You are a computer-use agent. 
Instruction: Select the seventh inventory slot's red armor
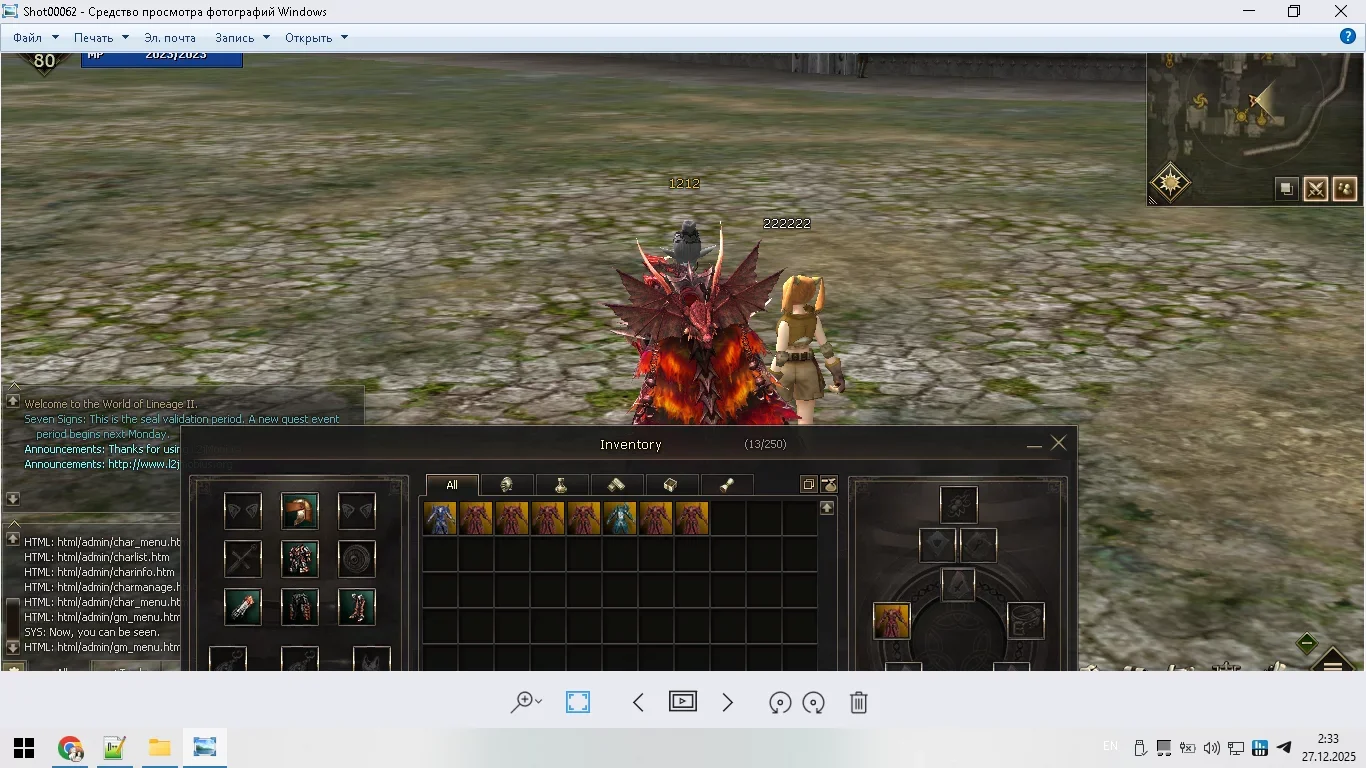656,519
